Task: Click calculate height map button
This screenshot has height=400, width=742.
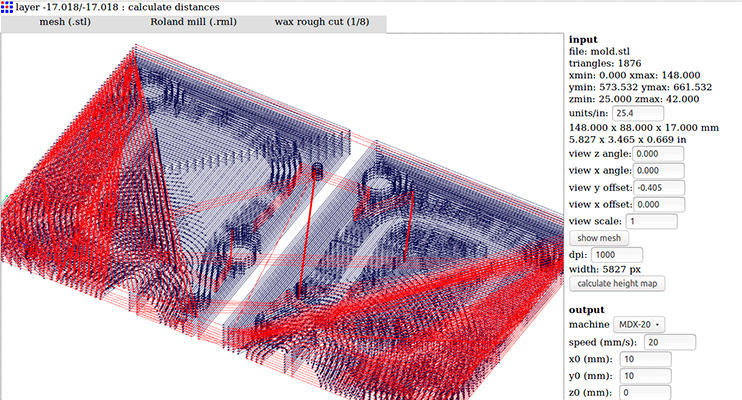Action: (617, 284)
